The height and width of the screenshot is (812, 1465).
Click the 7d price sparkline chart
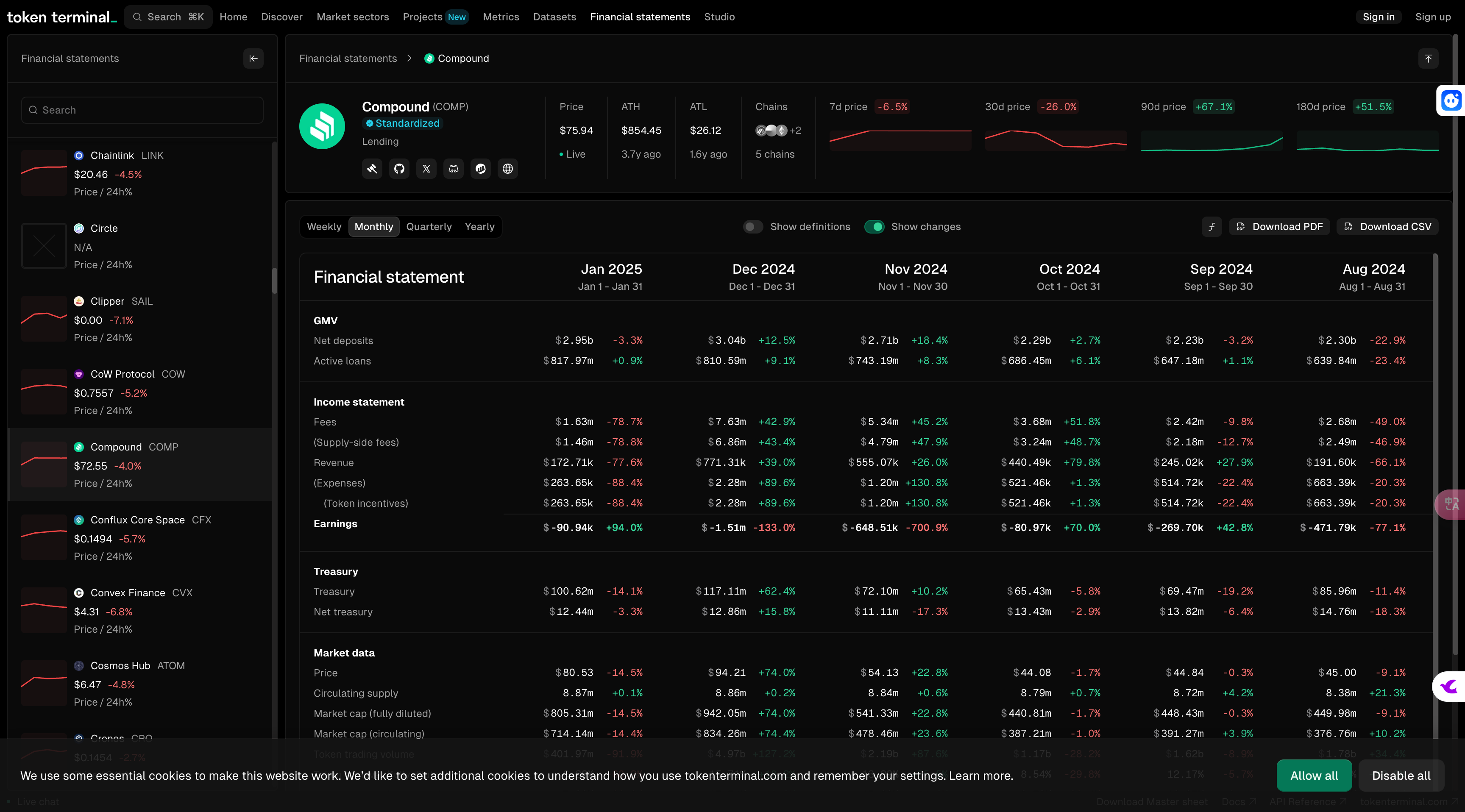(900, 140)
